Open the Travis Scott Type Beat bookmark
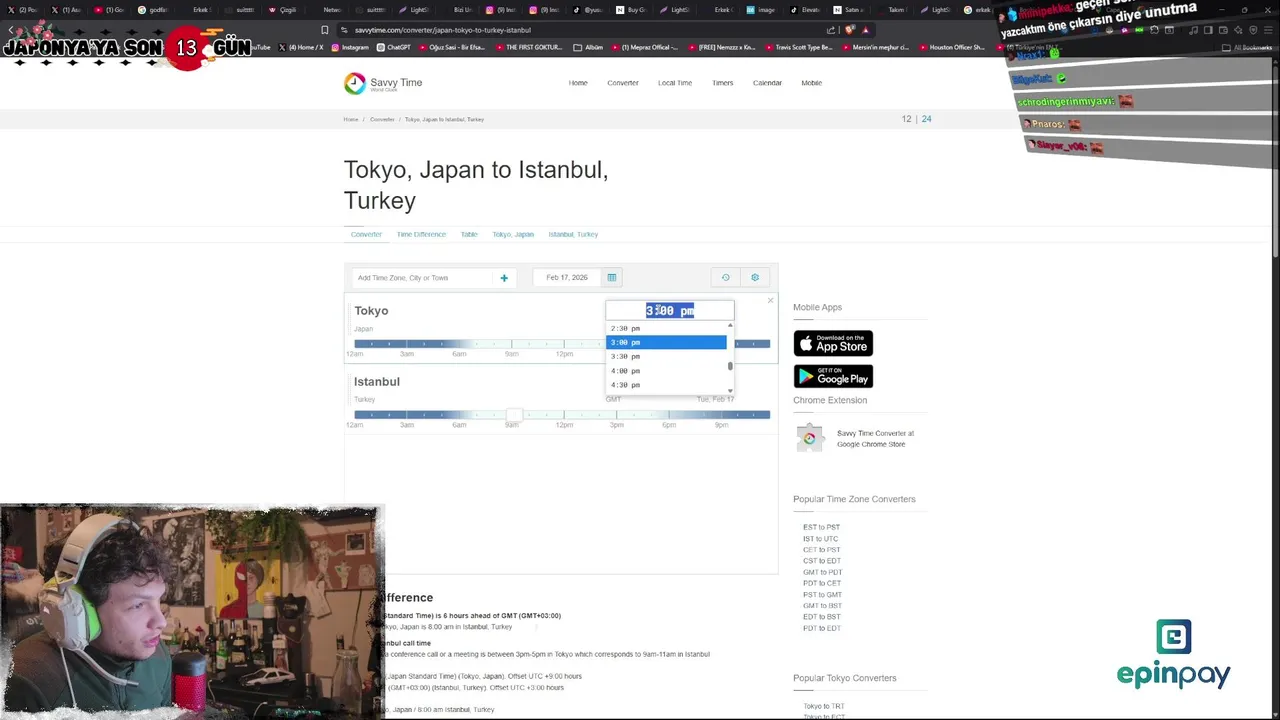1280x720 pixels. (x=798, y=47)
